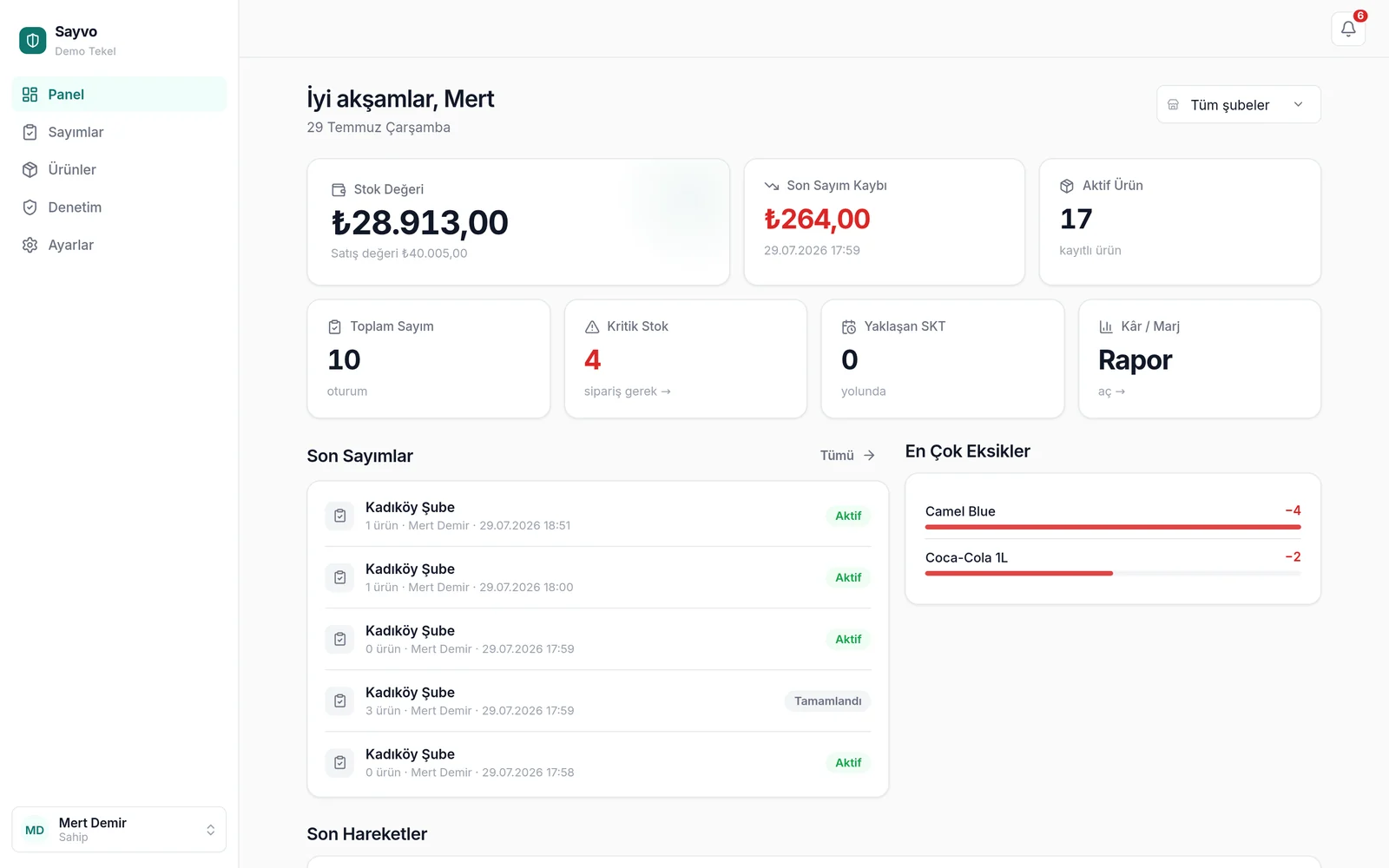
Task: Open the Ayarlar menu item
Action: [119, 245]
